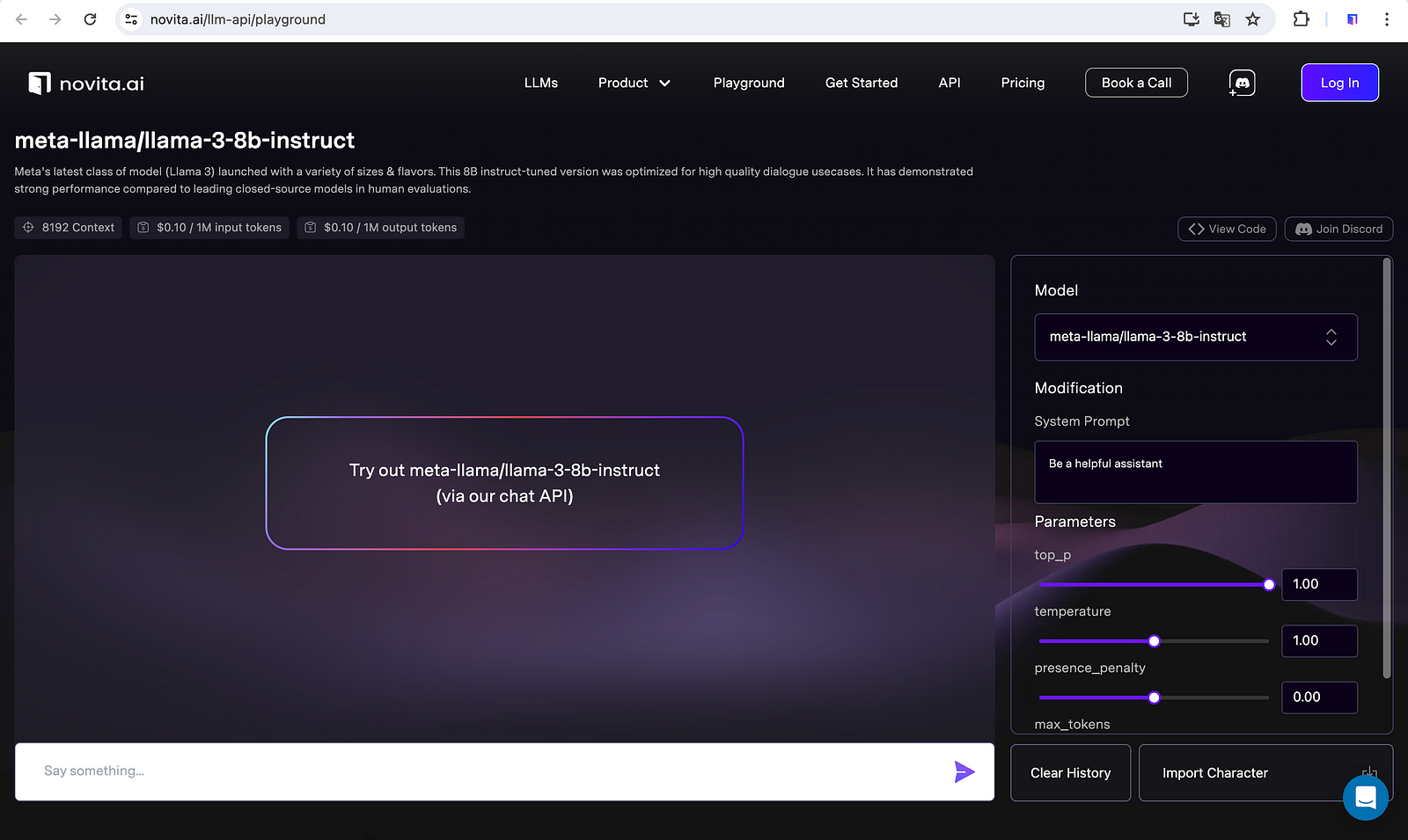Image resolution: width=1408 pixels, height=840 pixels.
Task: Click the Join Discord button
Action: 1338,229
